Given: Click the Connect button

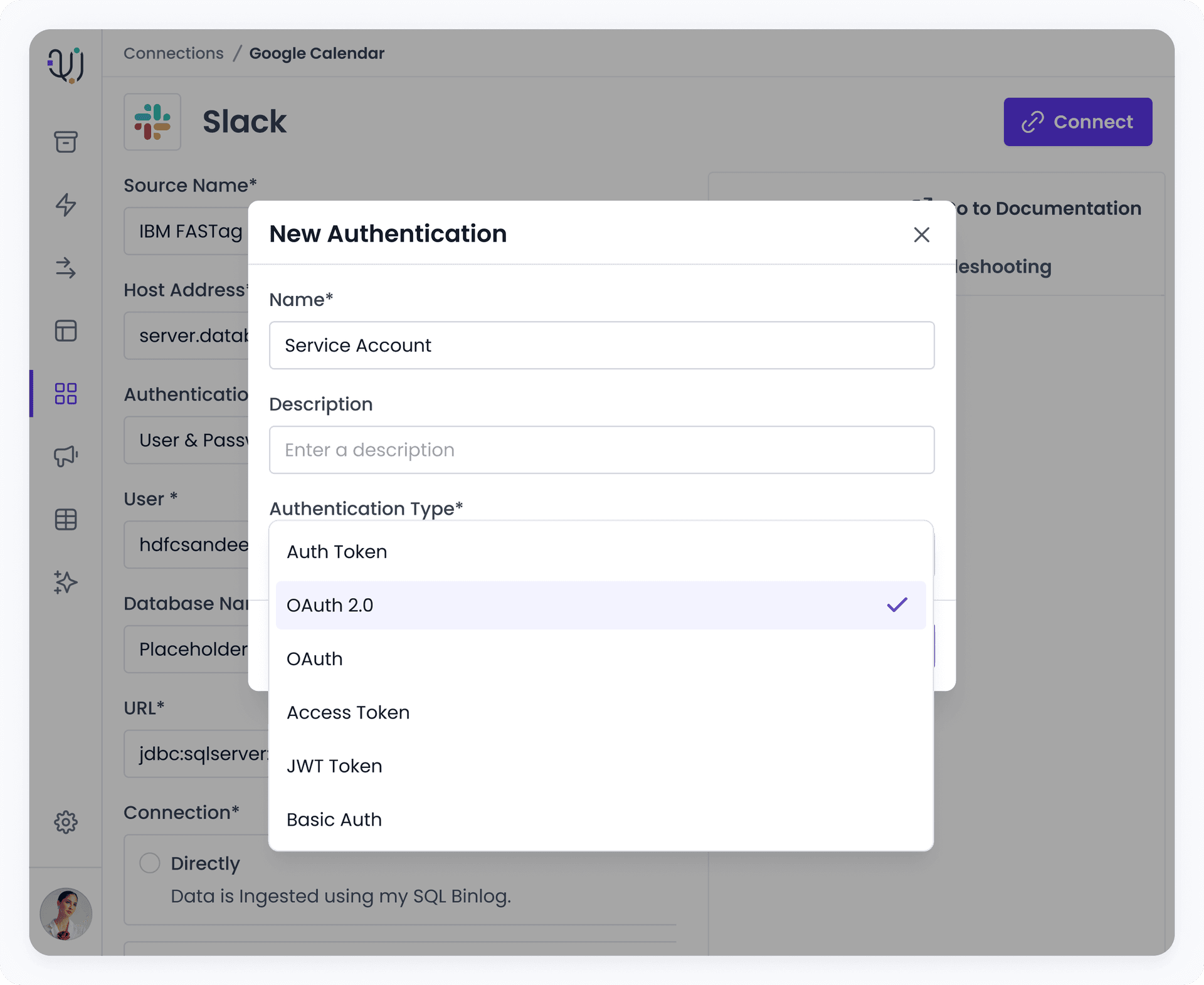Looking at the screenshot, I should (x=1077, y=122).
